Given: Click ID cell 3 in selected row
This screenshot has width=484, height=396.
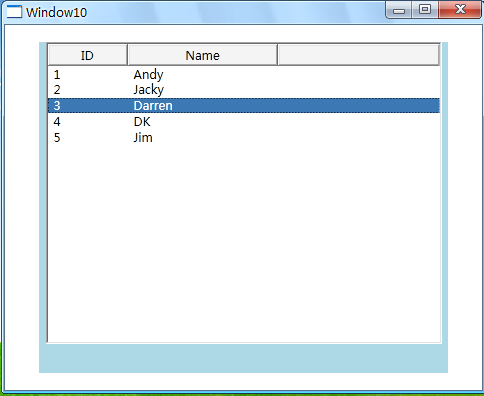Looking at the screenshot, I should [x=57, y=106].
